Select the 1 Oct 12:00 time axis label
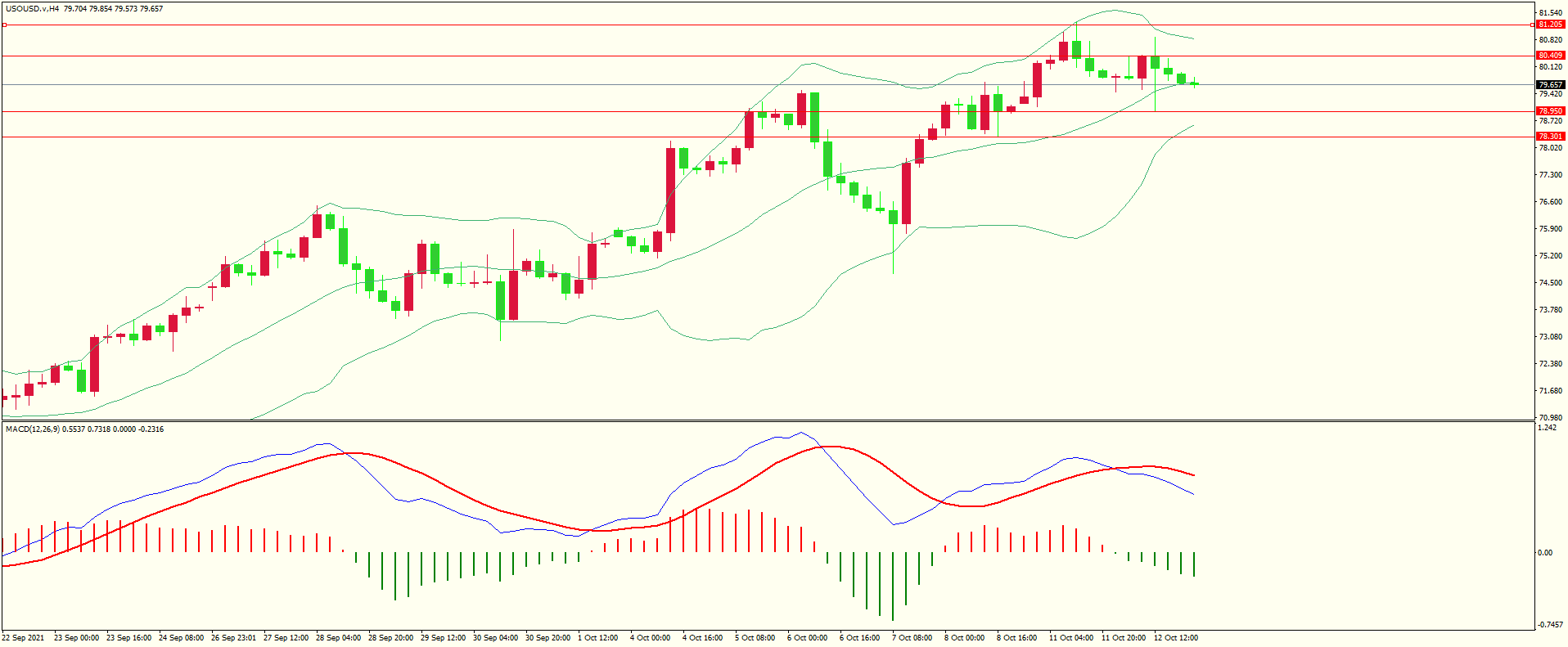Screen dimensions: 1568x647 [598, 638]
